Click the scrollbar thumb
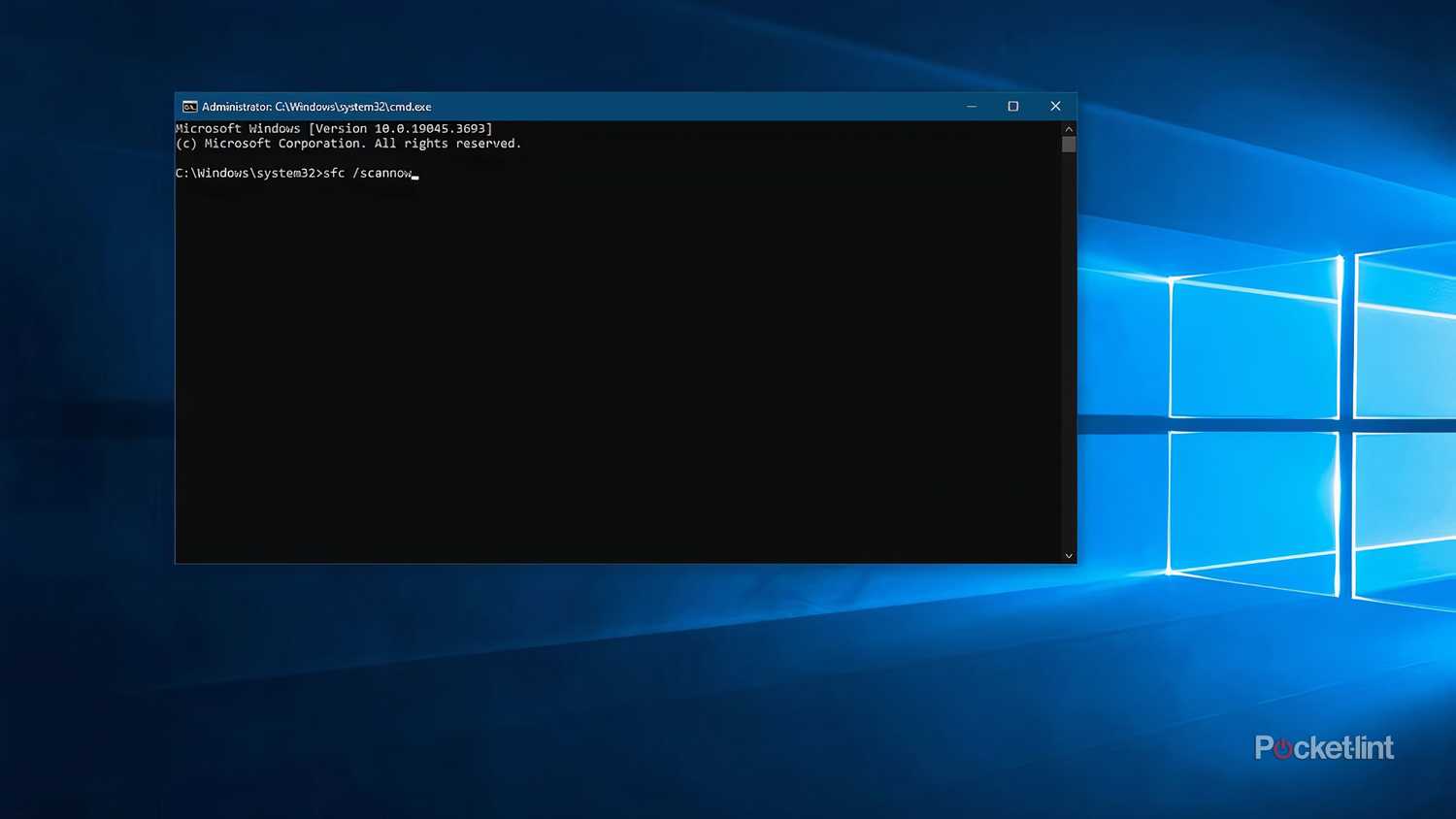This screenshot has width=1456, height=819. (x=1068, y=144)
